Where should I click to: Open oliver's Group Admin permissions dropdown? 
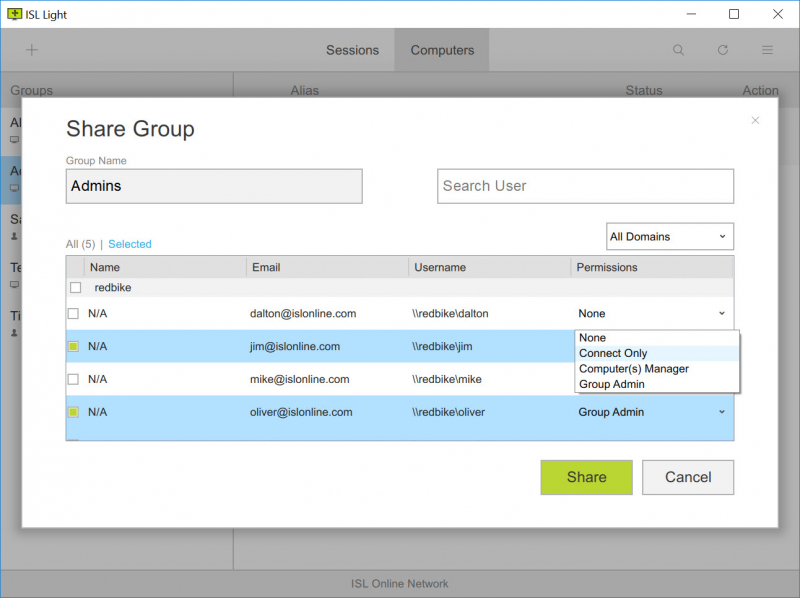652,412
